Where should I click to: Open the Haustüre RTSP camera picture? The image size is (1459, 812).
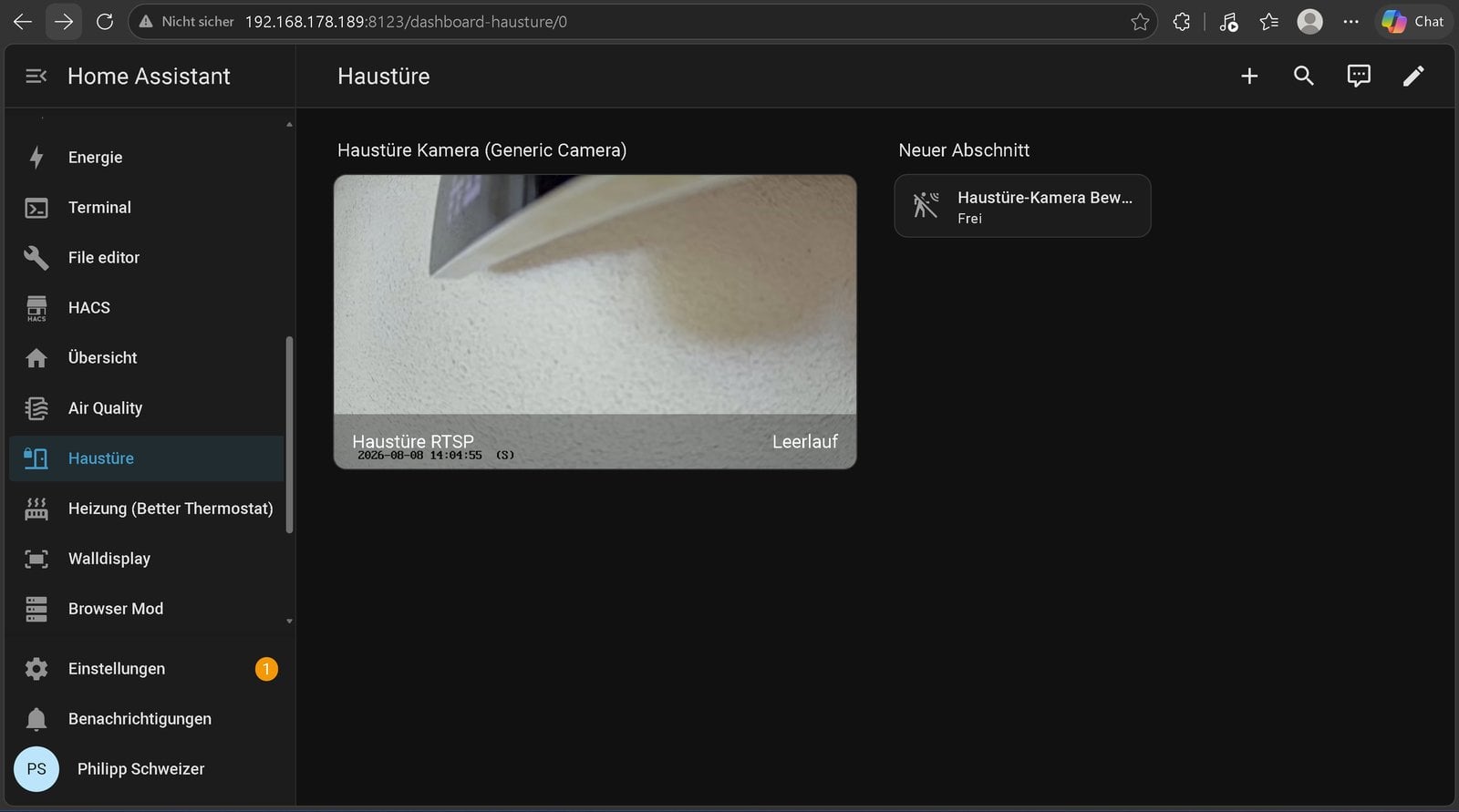coord(595,322)
